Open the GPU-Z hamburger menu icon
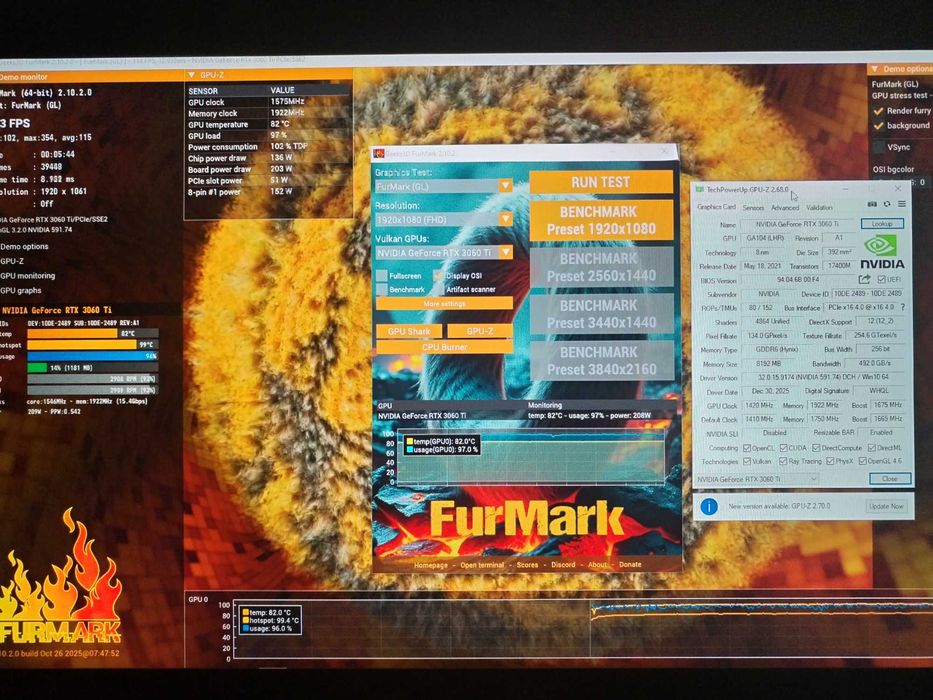The image size is (933, 700). click(x=901, y=204)
